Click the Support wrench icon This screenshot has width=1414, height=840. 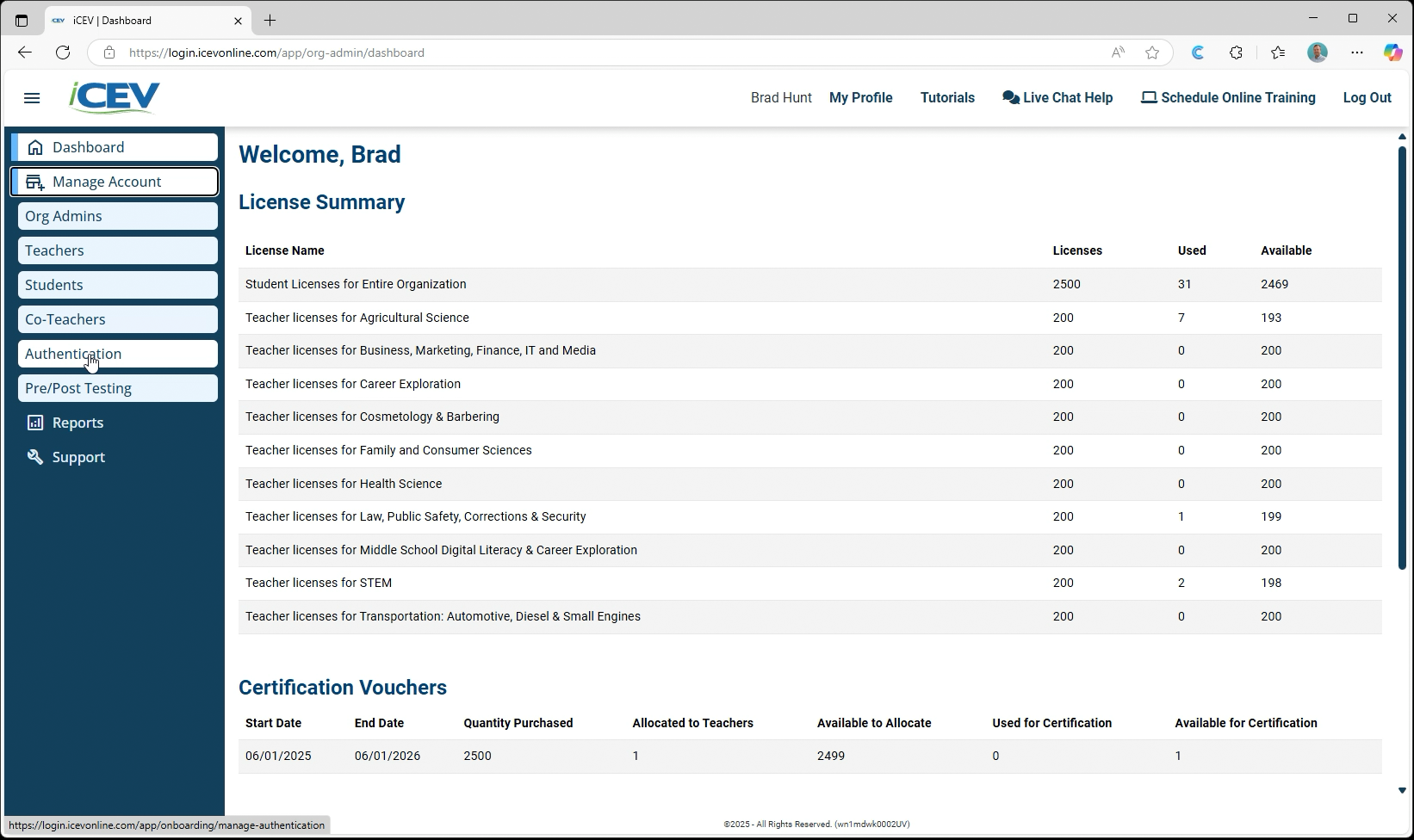point(35,456)
